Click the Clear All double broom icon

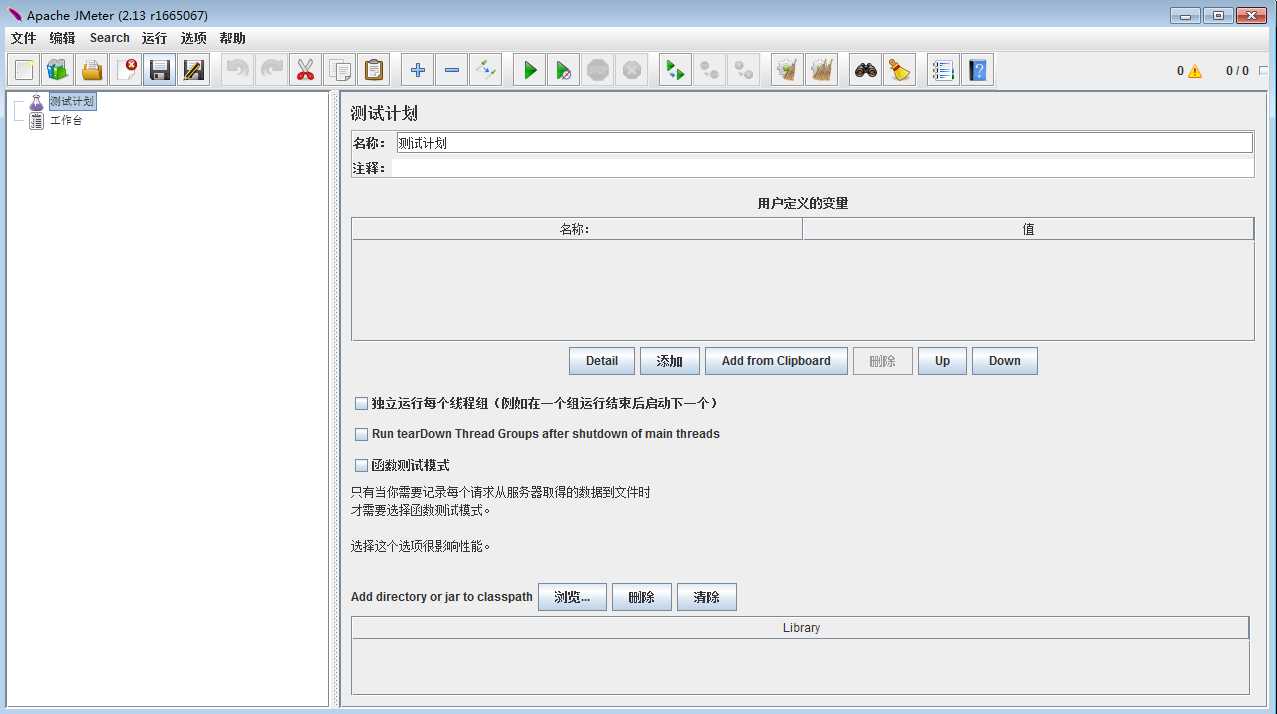tap(822, 70)
